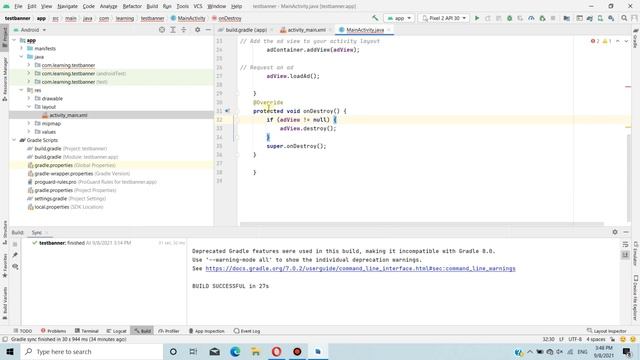Click the Debug app bug icon
The height and width of the screenshot is (360, 640).
click(x=509, y=18)
